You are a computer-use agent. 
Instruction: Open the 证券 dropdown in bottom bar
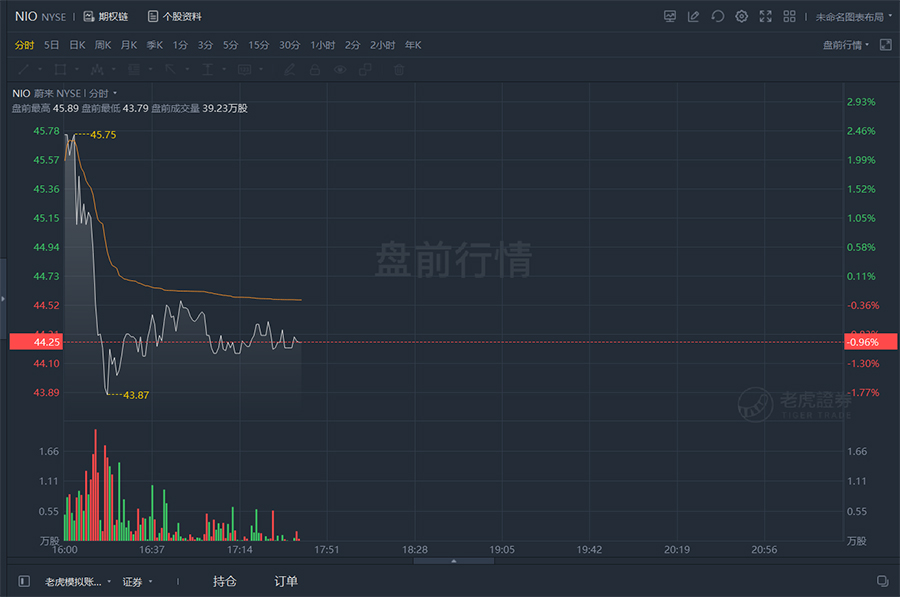138,582
